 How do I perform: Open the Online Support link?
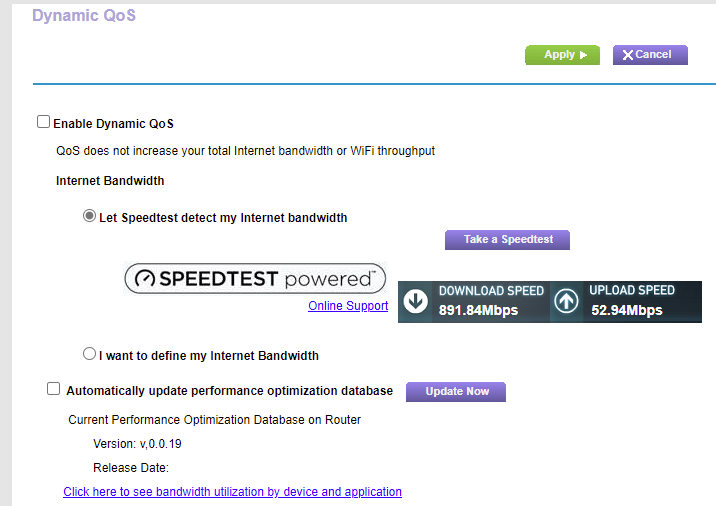[x=348, y=306]
